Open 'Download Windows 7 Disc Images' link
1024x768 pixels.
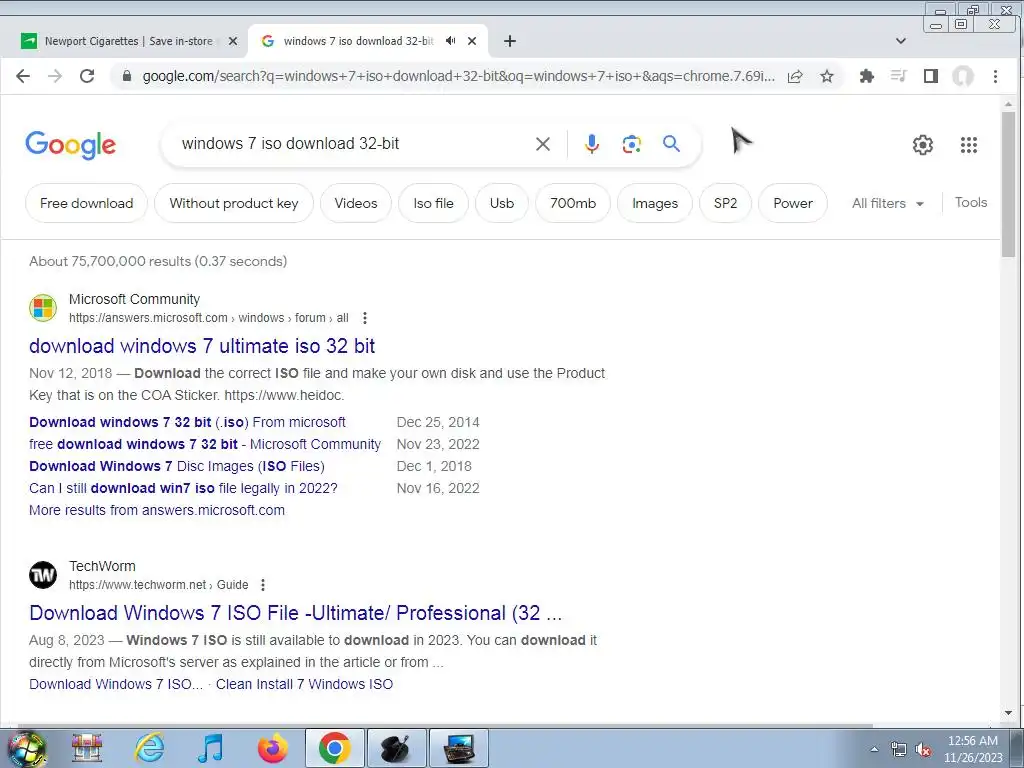[177, 466]
